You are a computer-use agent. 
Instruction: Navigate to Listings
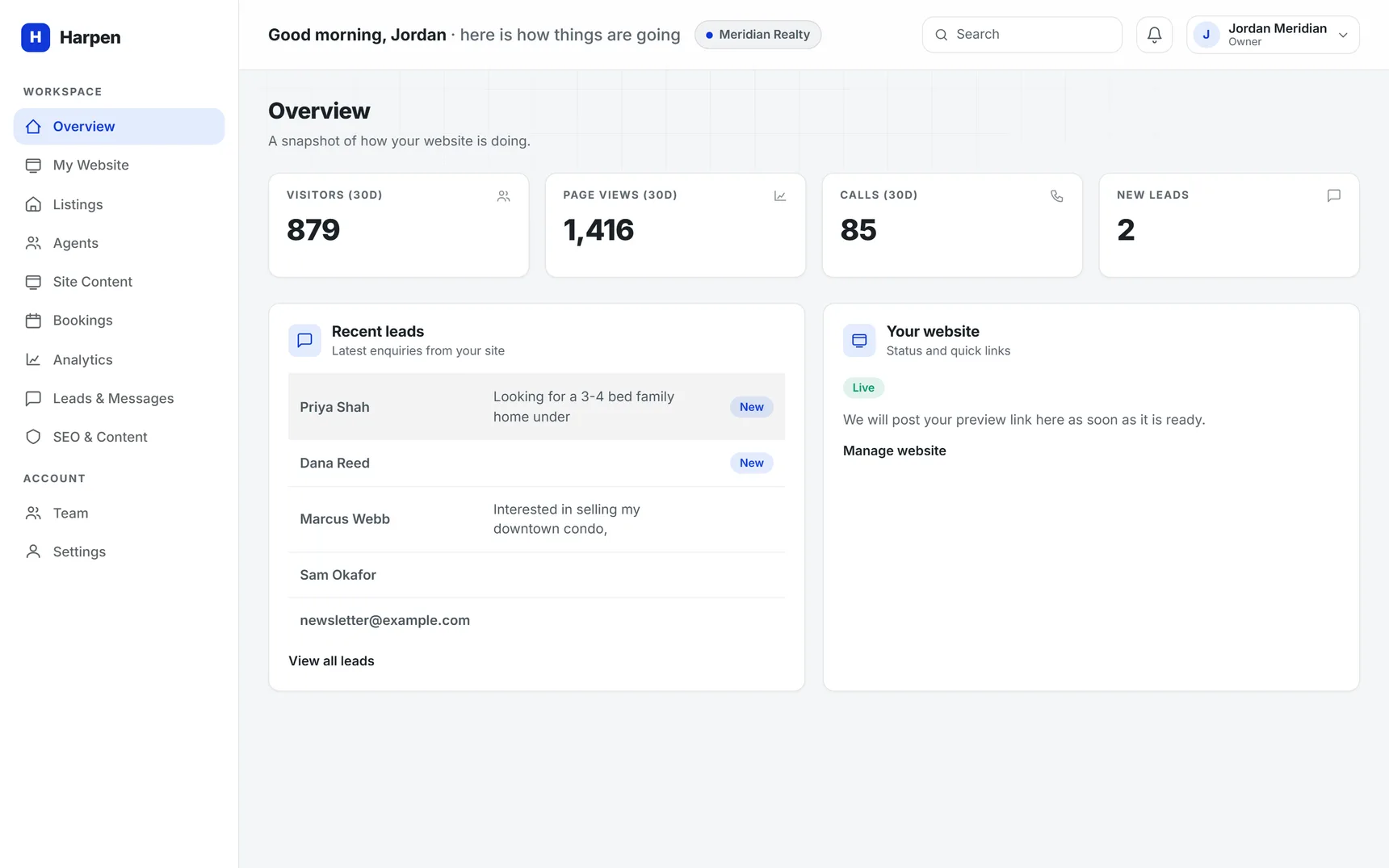119,204
